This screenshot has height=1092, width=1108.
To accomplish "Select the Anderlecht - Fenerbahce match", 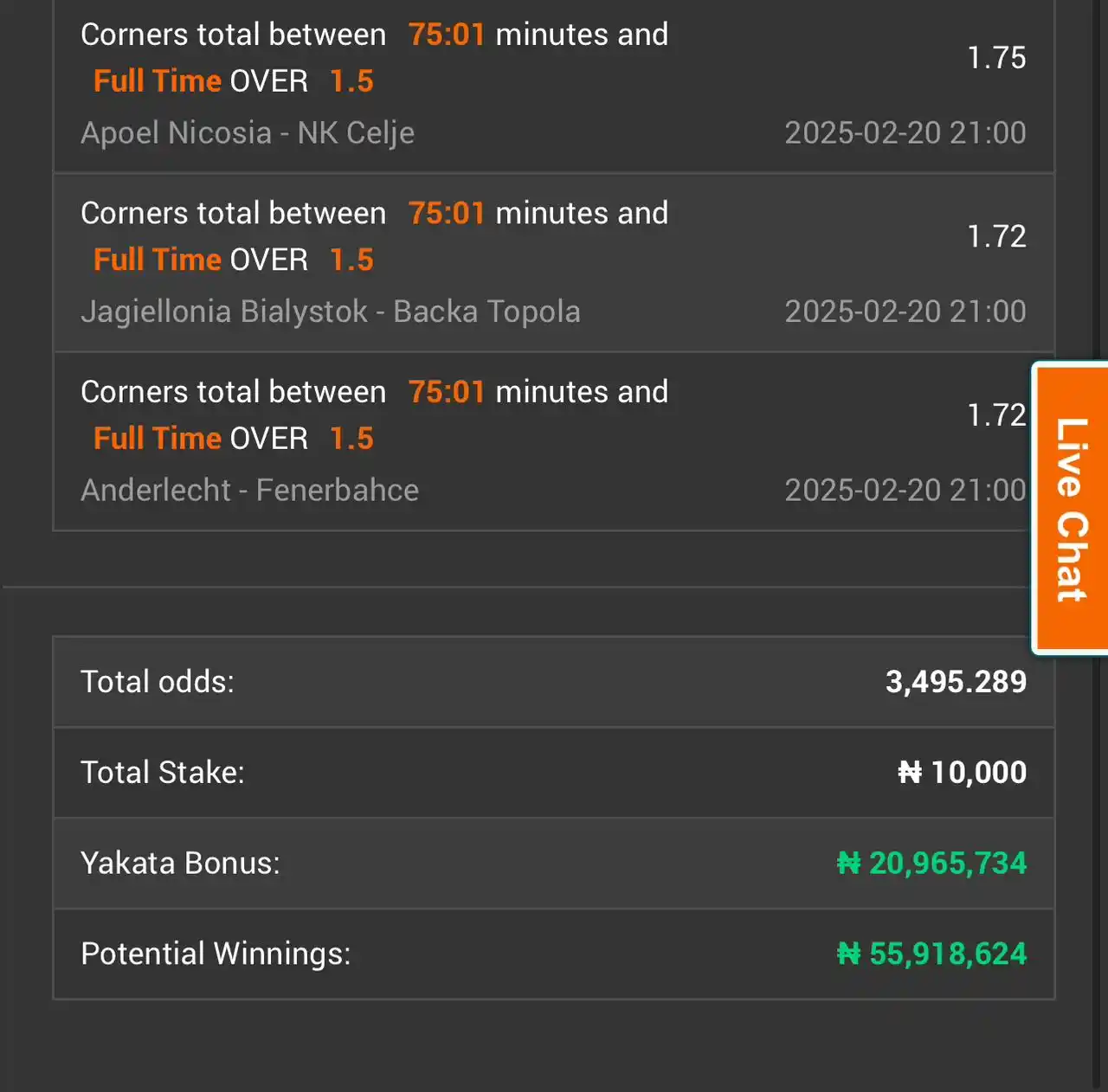I will coord(249,491).
